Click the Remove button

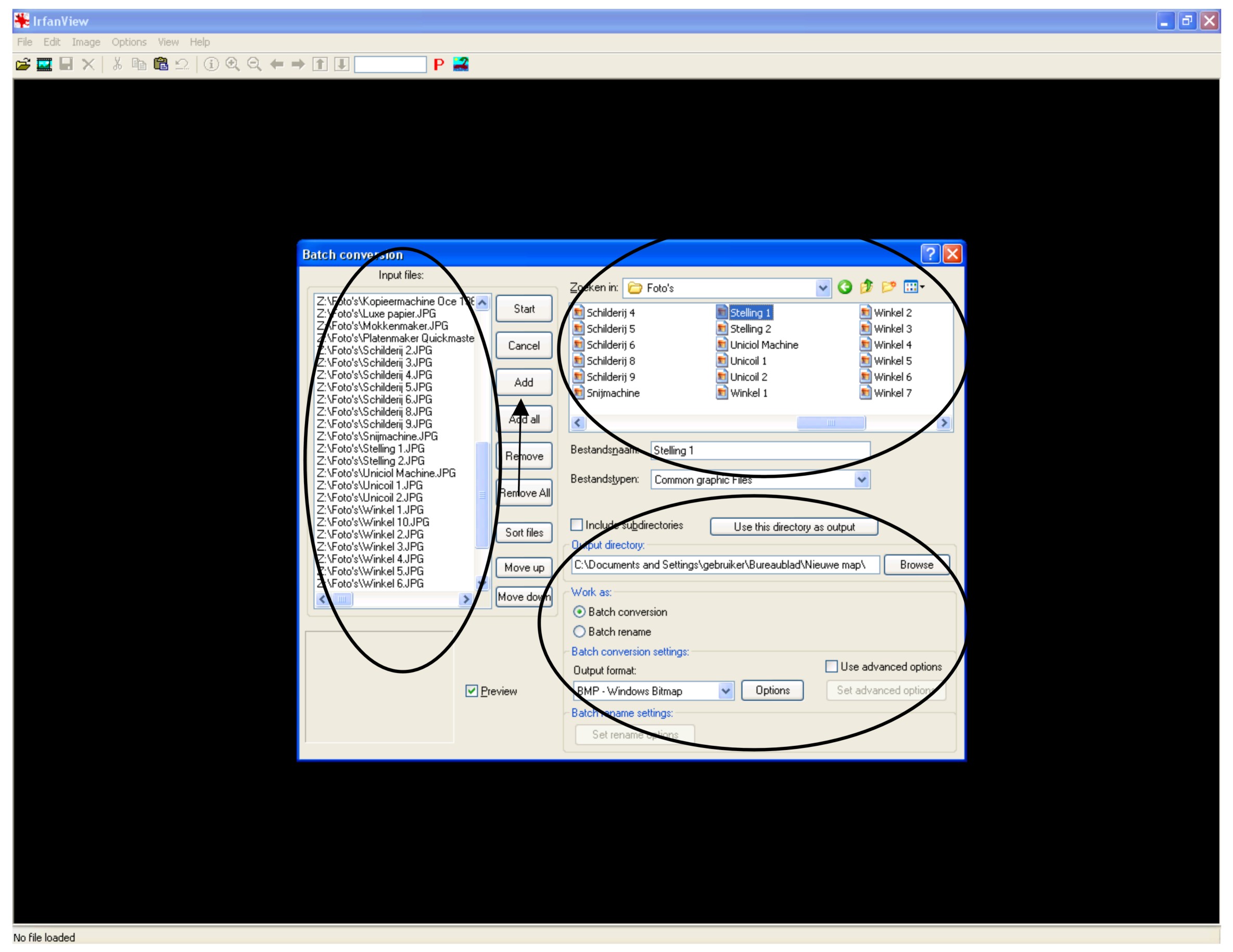tap(524, 456)
